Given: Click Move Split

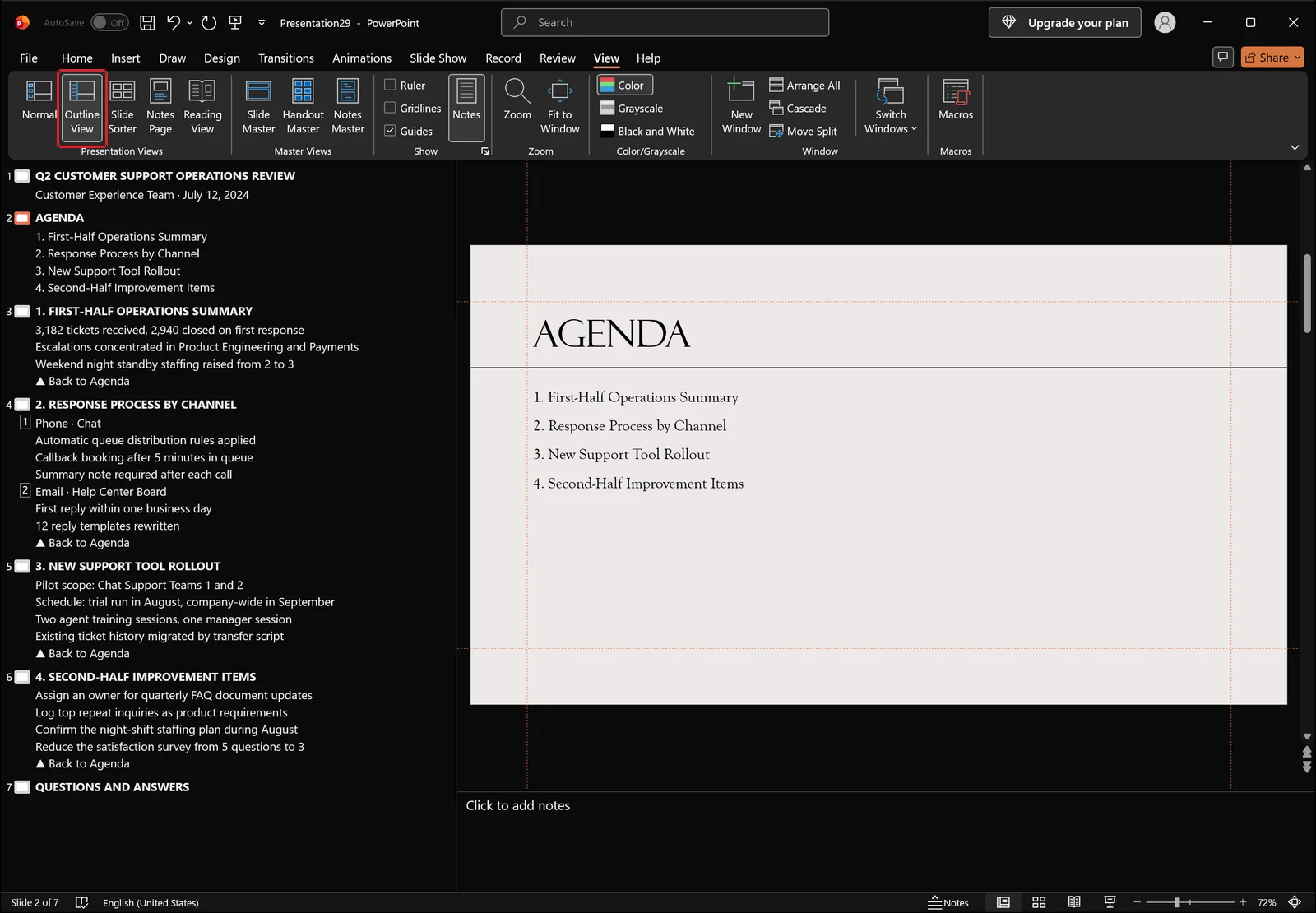Looking at the screenshot, I should coord(804,131).
